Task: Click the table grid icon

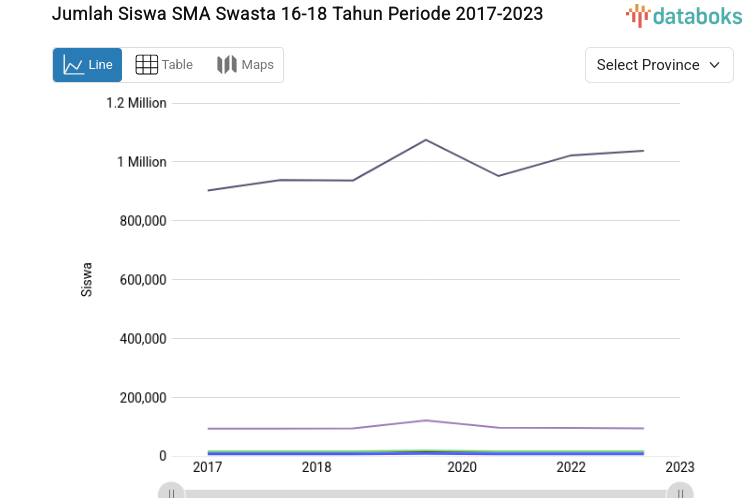Action: (x=147, y=65)
